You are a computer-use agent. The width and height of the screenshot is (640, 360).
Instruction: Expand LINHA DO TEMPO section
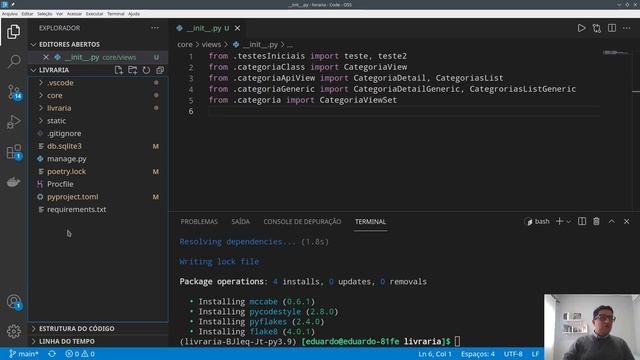98,341
